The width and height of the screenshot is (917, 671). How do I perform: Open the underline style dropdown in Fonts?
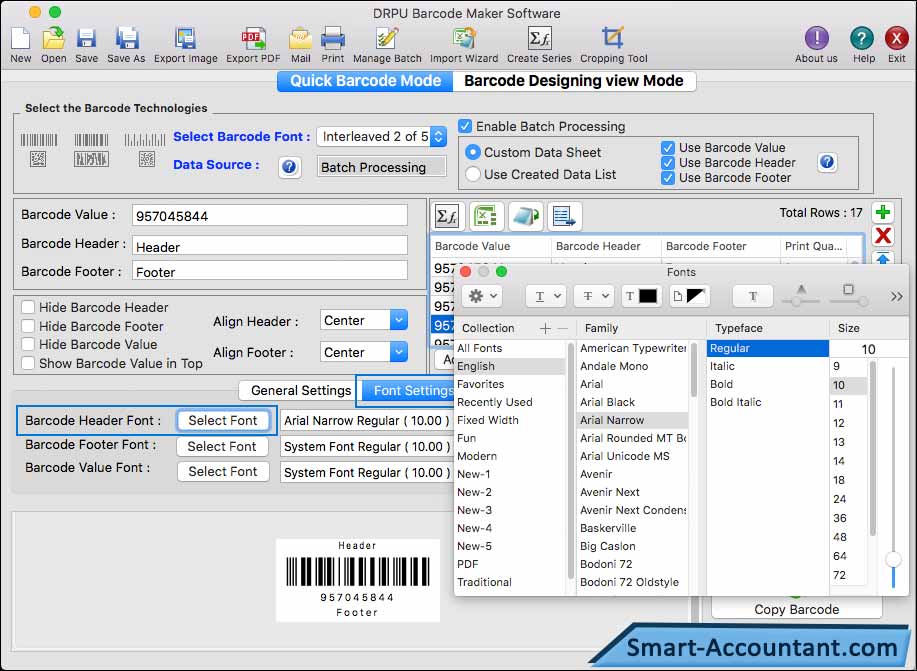(546, 296)
